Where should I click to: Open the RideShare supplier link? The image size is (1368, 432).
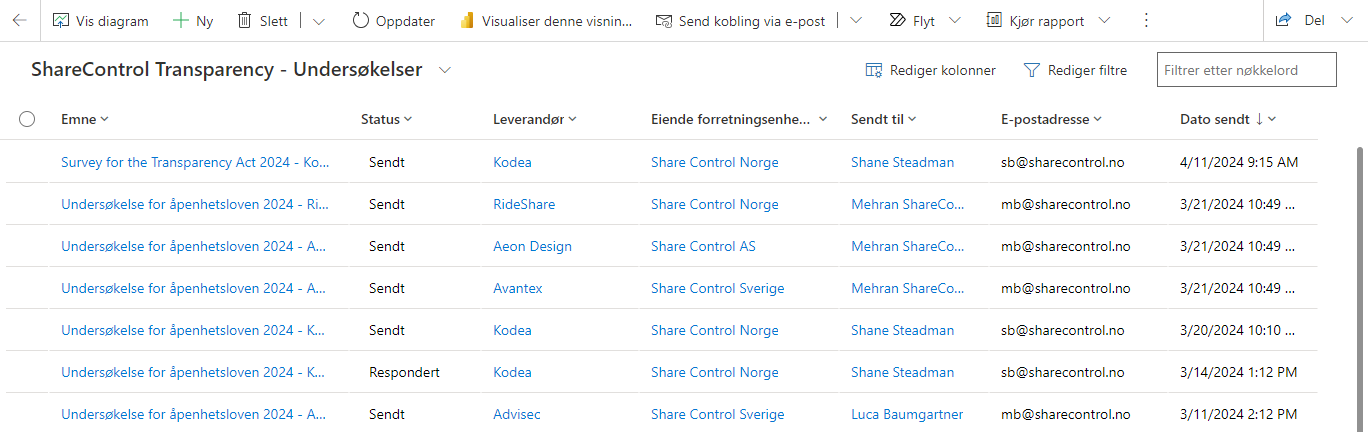524,204
